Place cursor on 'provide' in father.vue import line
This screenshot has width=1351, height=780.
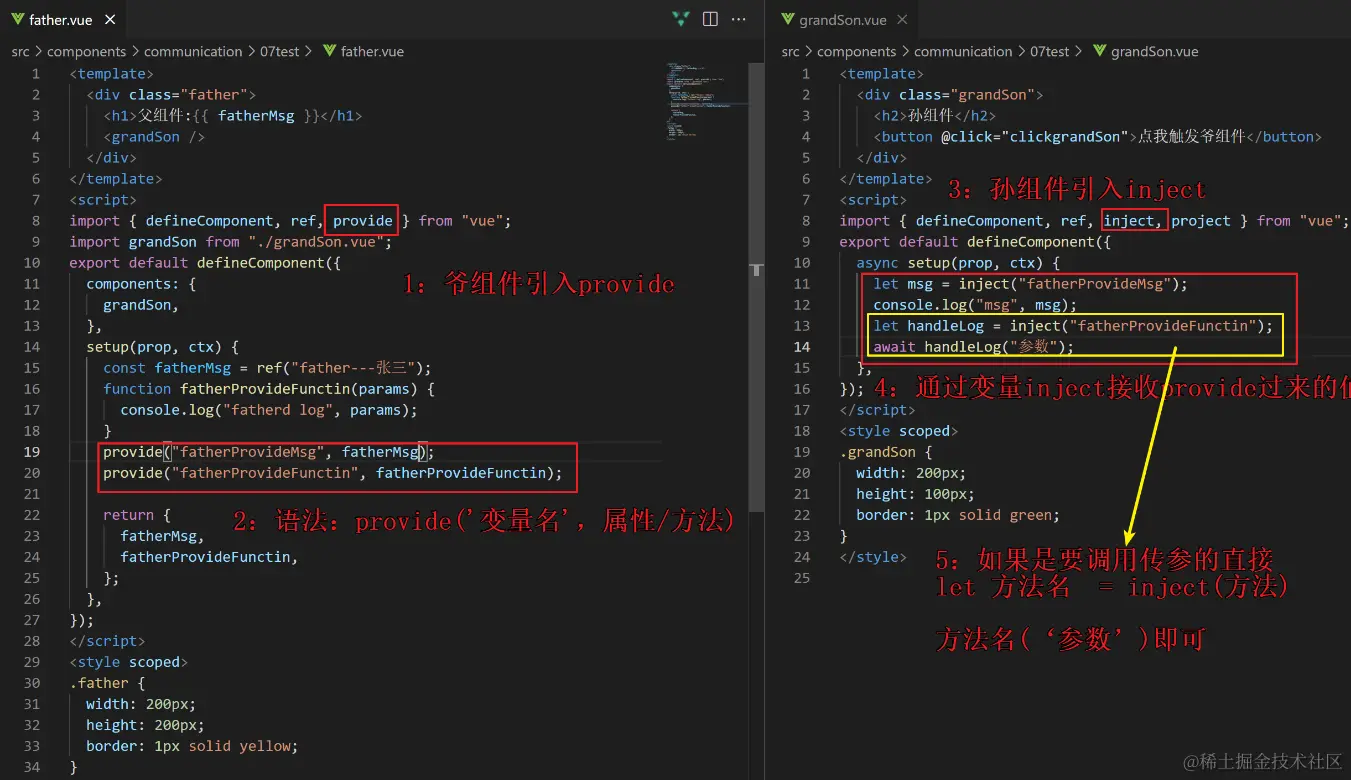(x=362, y=221)
